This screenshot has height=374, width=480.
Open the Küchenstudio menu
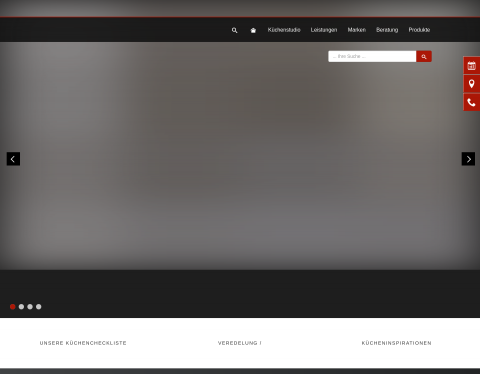pyautogui.click(x=284, y=30)
